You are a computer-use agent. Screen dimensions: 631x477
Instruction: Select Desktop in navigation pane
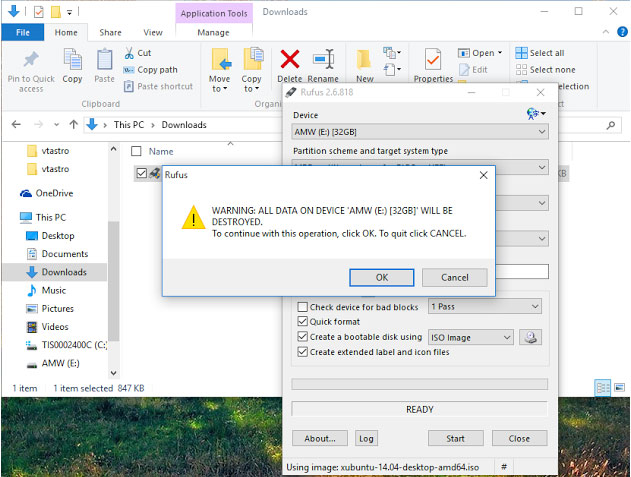(x=50, y=235)
